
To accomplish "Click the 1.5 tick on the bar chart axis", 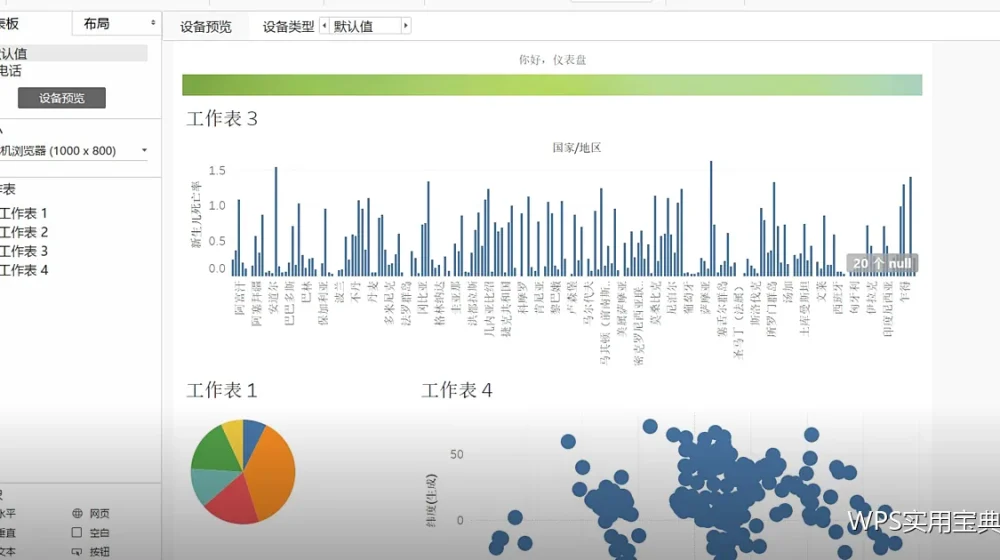I will (217, 170).
